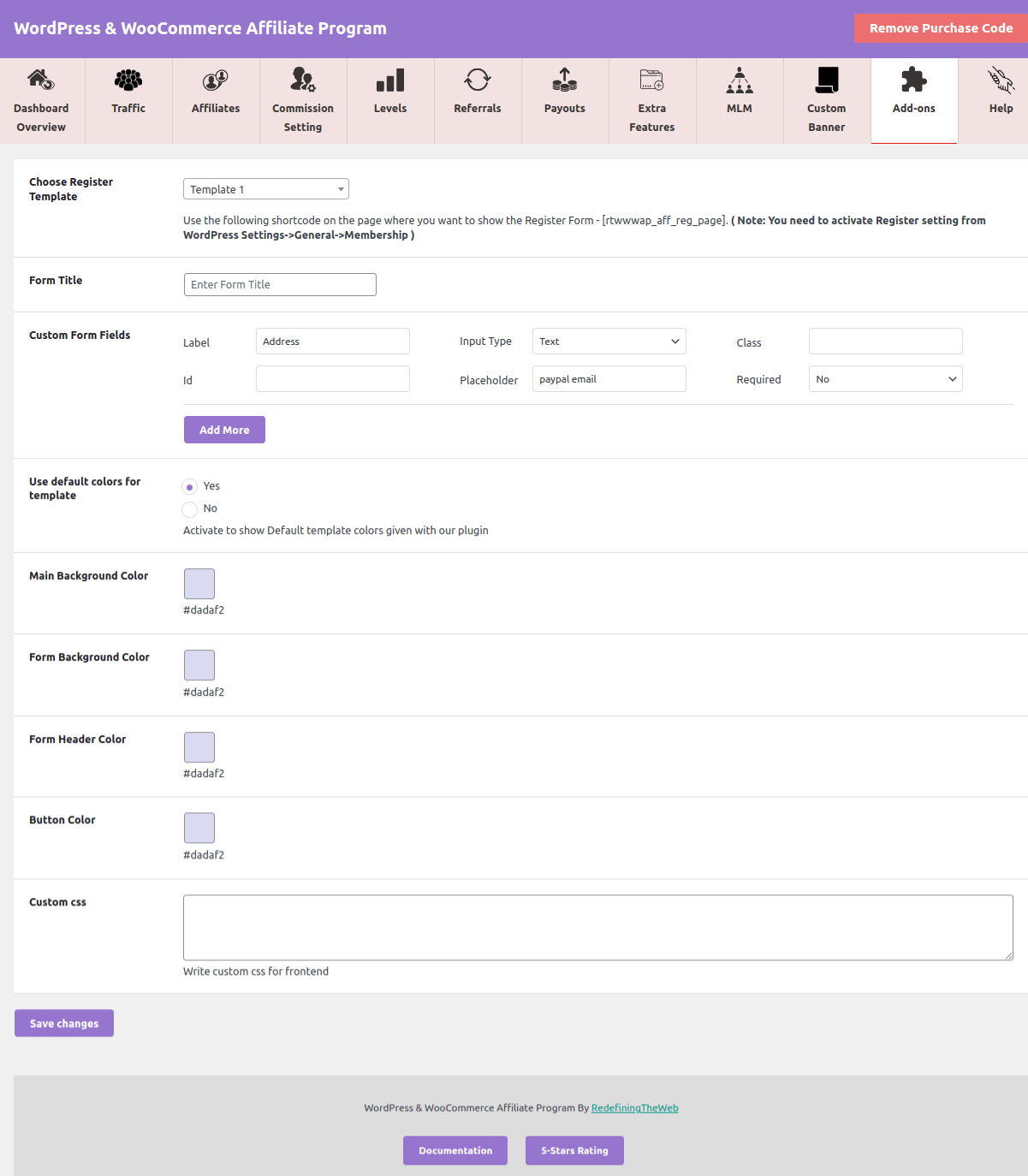Click the Referrals circular arrows icon
Viewport: 1028px width, 1176px height.
click(x=478, y=80)
